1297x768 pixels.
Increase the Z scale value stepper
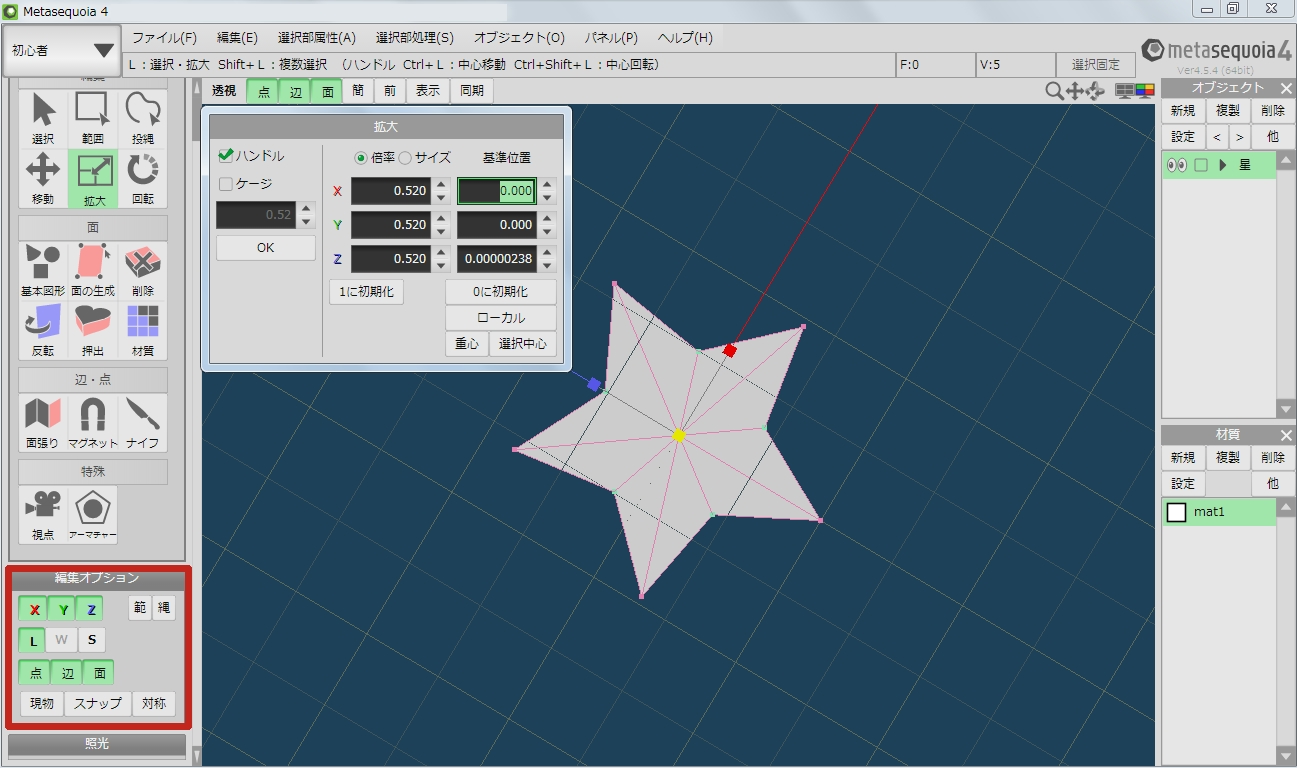click(441, 252)
